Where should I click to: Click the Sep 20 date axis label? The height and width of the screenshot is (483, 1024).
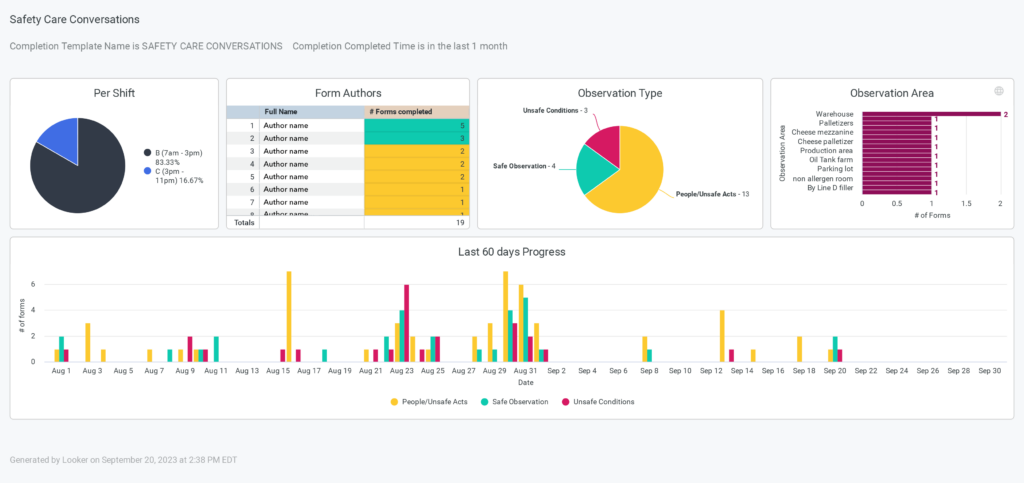pyautogui.click(x=836, y=371)
